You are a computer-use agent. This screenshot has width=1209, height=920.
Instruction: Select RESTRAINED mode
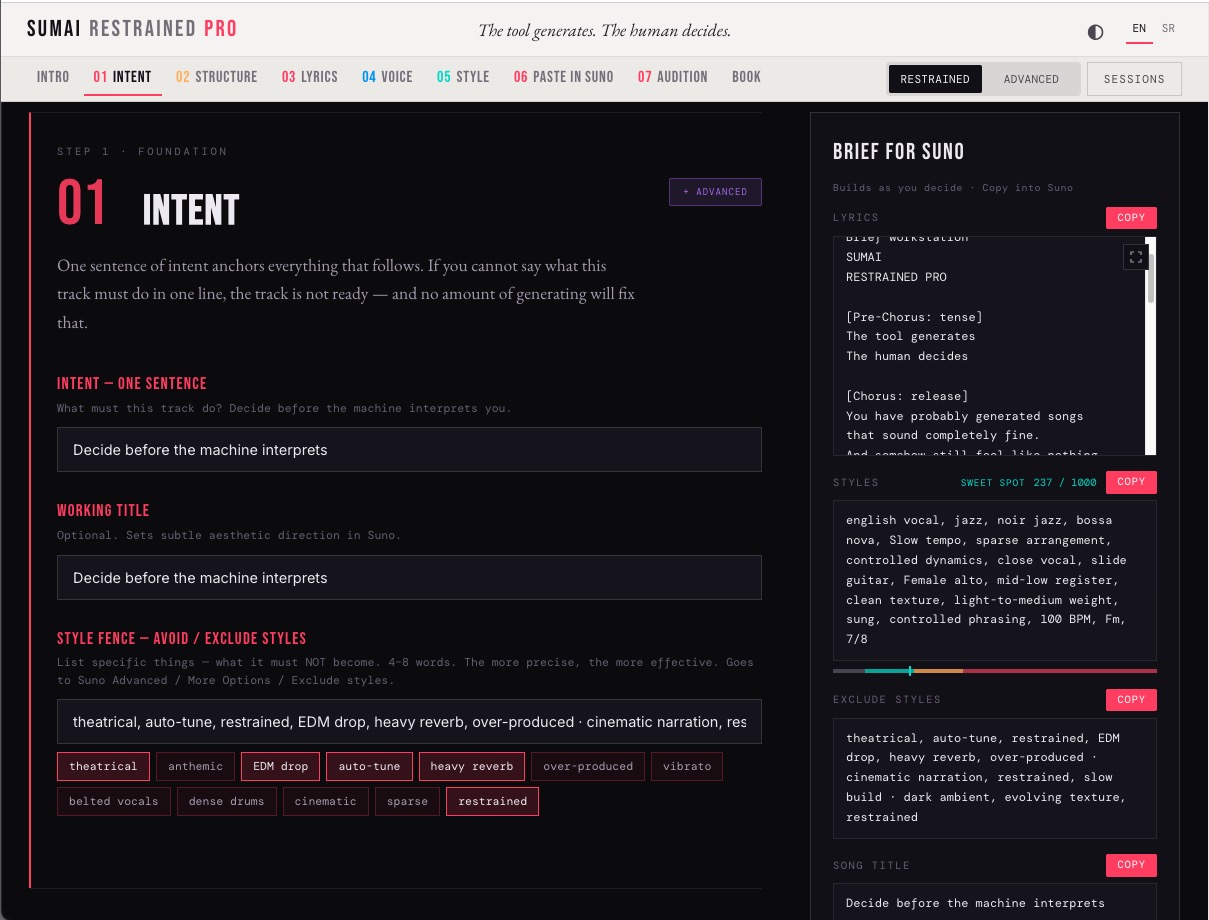click(935, 79)
